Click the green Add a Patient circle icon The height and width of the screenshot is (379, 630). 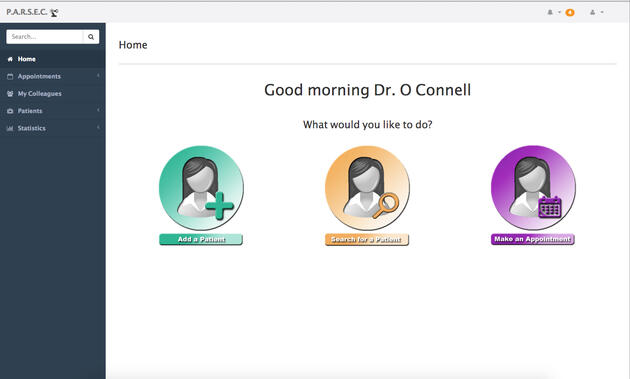coord(201,188)
